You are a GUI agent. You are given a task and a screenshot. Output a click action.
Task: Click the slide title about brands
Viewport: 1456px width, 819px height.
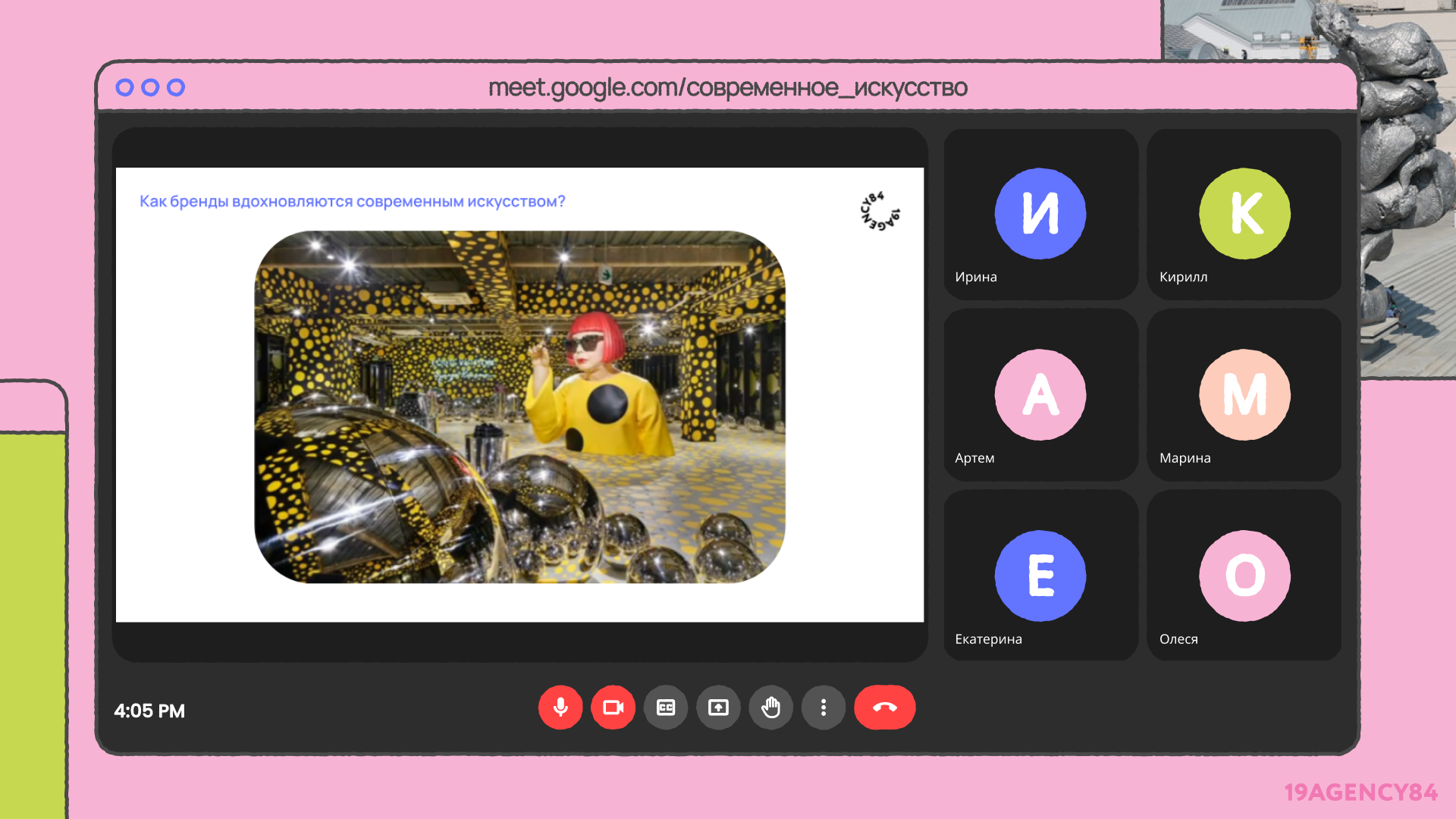coord(352,202)
